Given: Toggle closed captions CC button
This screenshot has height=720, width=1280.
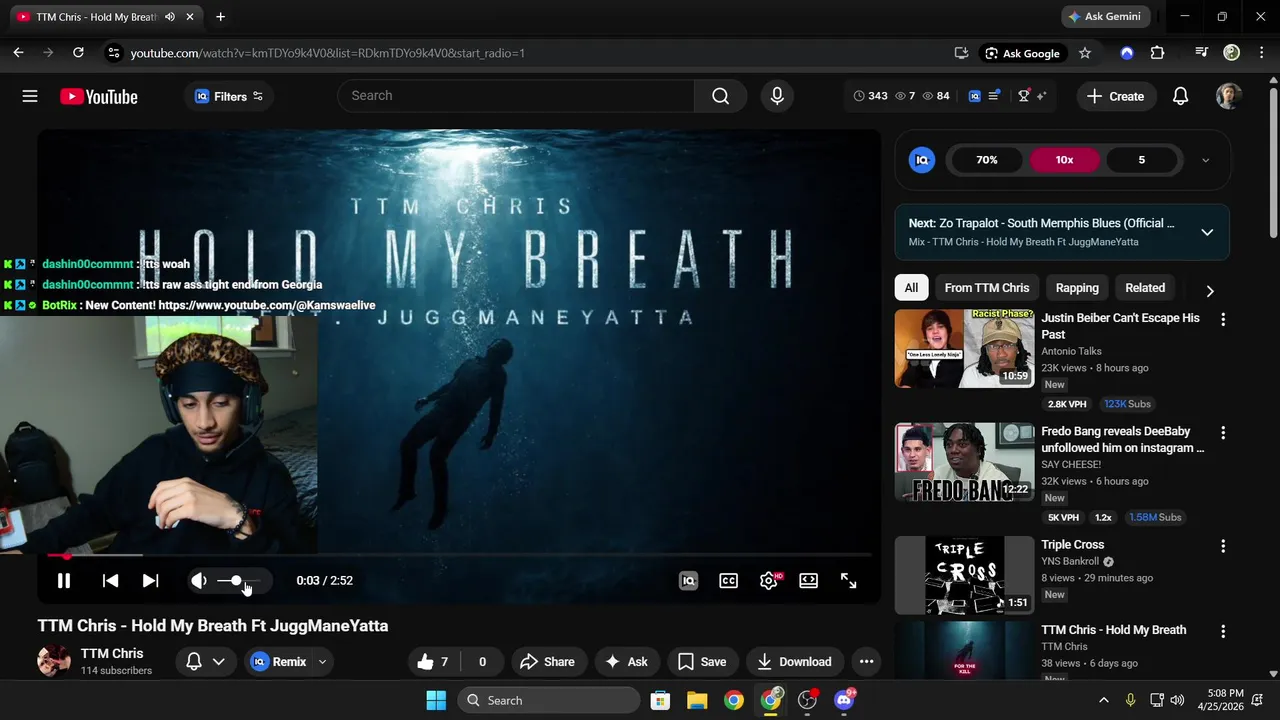Looking at the screenshot, I should pos(728,580).
